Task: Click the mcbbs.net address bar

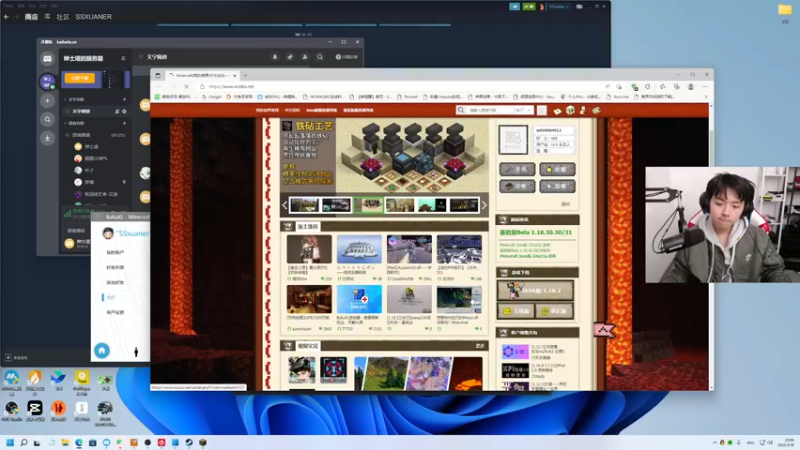Action: pos(398,87)
